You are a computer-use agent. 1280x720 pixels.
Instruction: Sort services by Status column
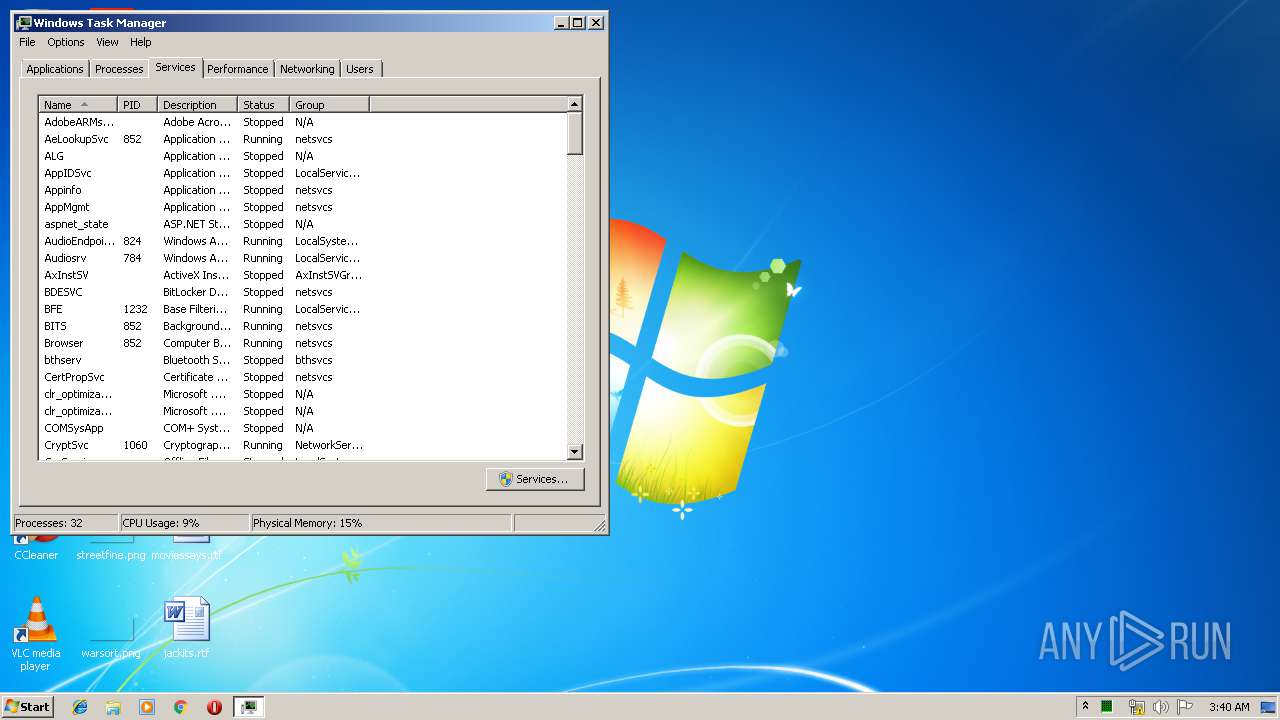(x=264, y=104)
